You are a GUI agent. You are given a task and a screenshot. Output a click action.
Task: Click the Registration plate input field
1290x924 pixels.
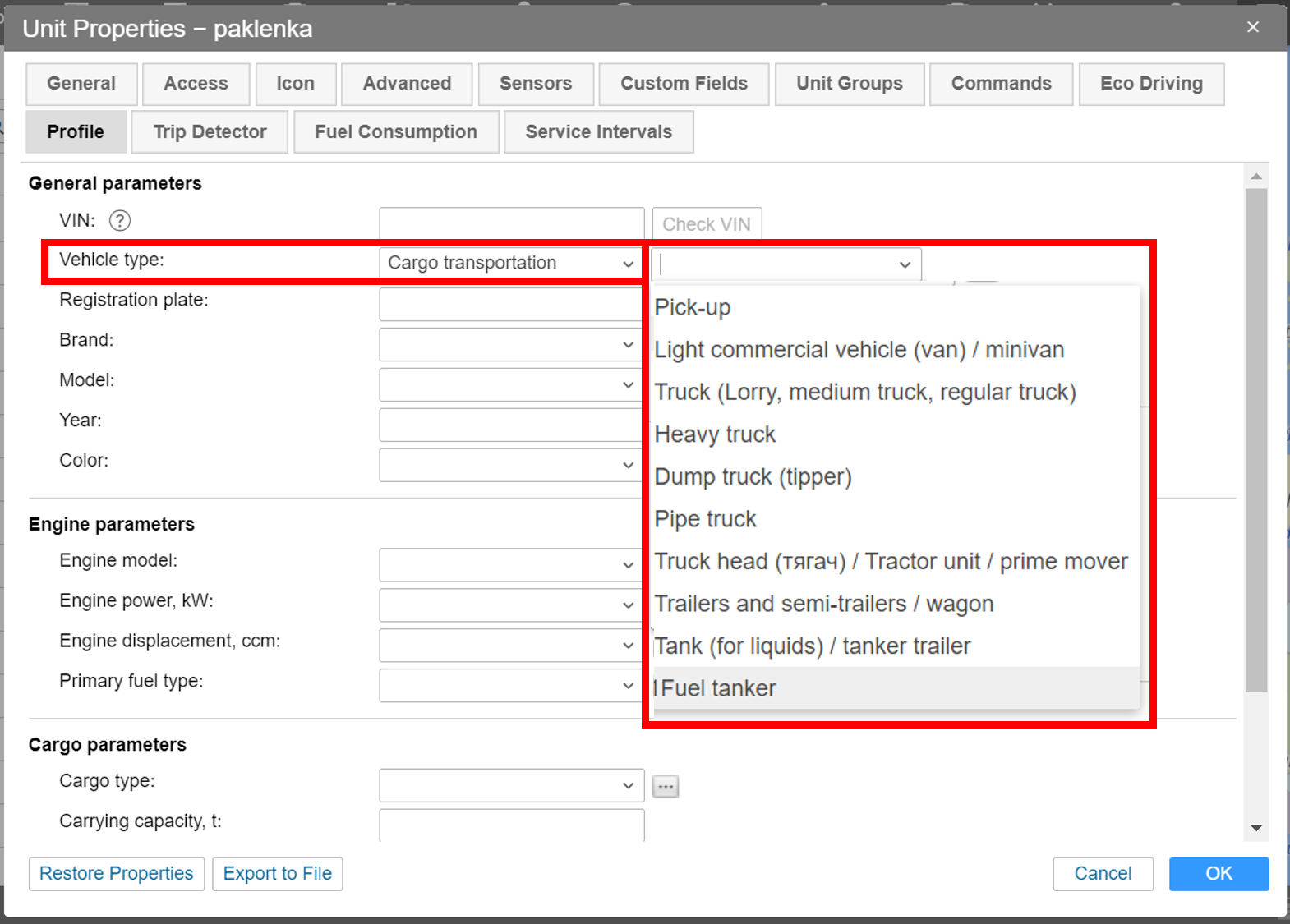pos(510,305)
